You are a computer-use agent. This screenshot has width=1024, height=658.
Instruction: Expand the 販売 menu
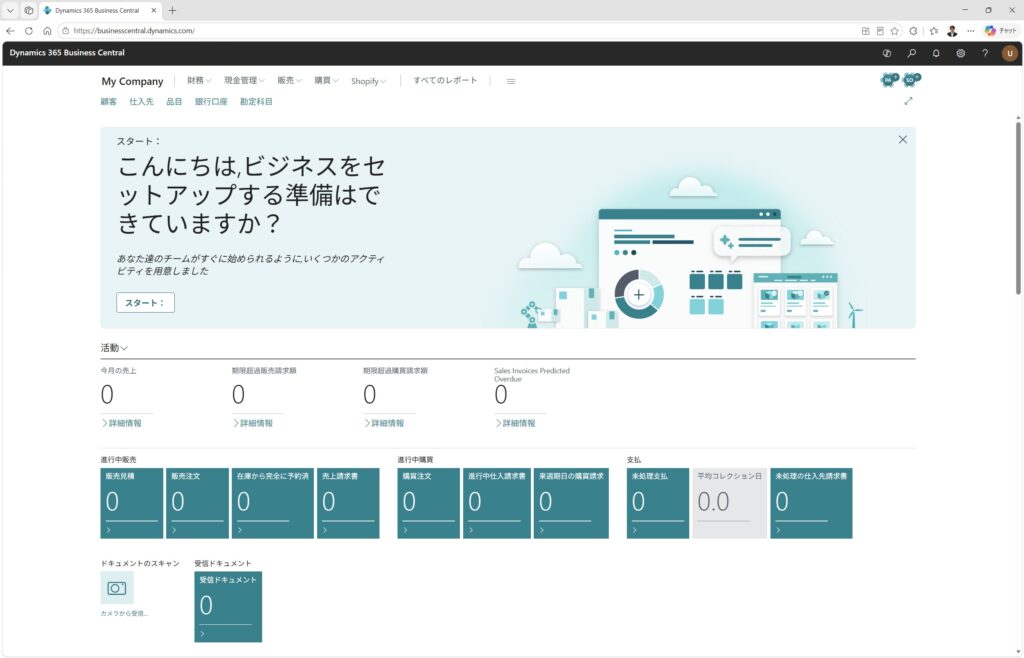[289, 80]
